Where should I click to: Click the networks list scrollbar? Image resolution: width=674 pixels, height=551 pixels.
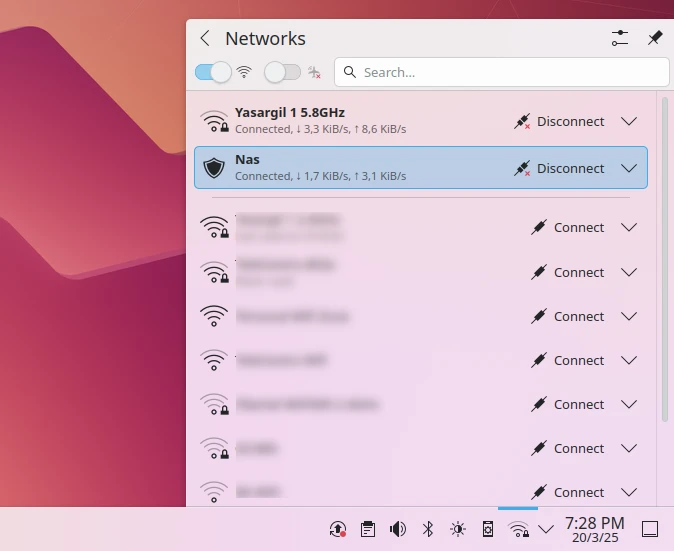[664, 250]
